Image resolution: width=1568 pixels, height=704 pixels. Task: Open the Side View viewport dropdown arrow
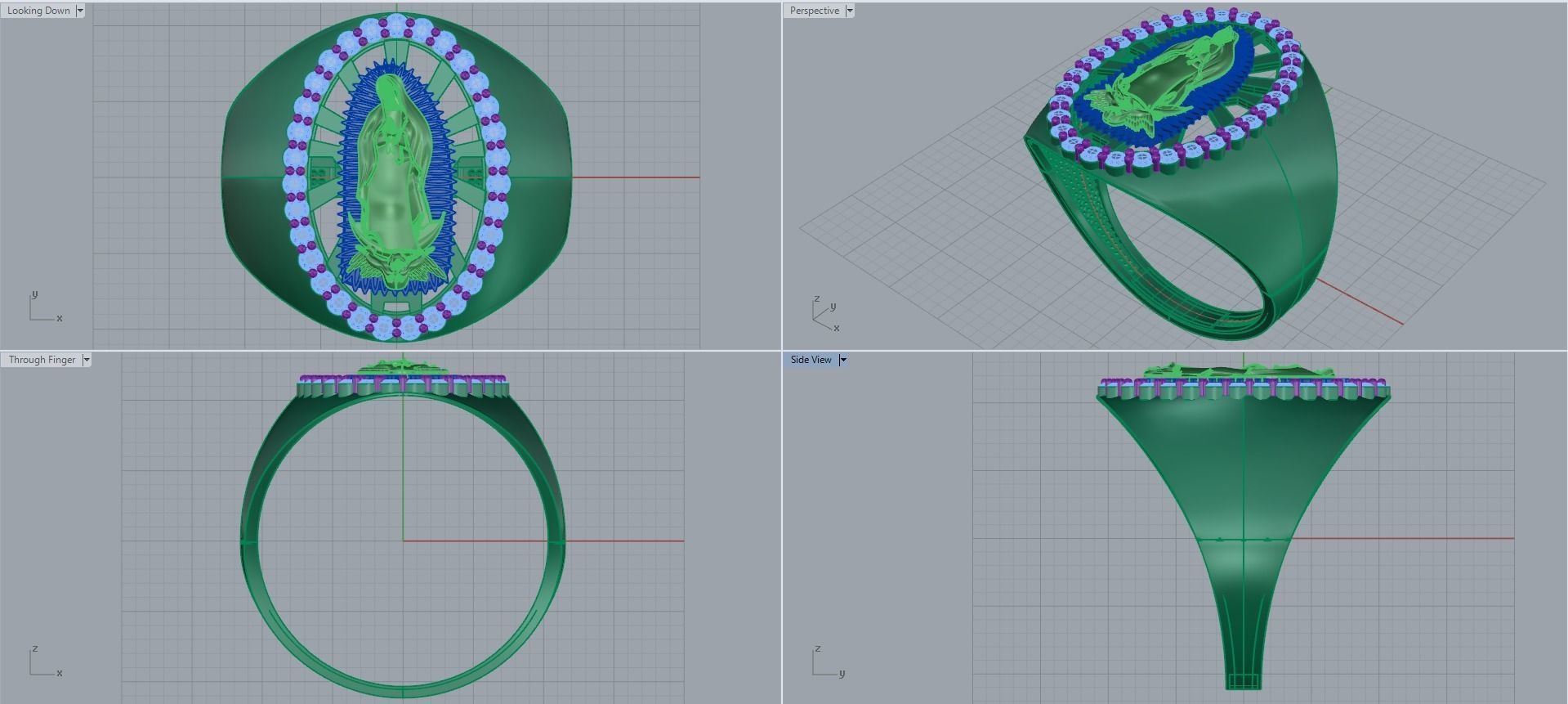[x=843, y=360]
